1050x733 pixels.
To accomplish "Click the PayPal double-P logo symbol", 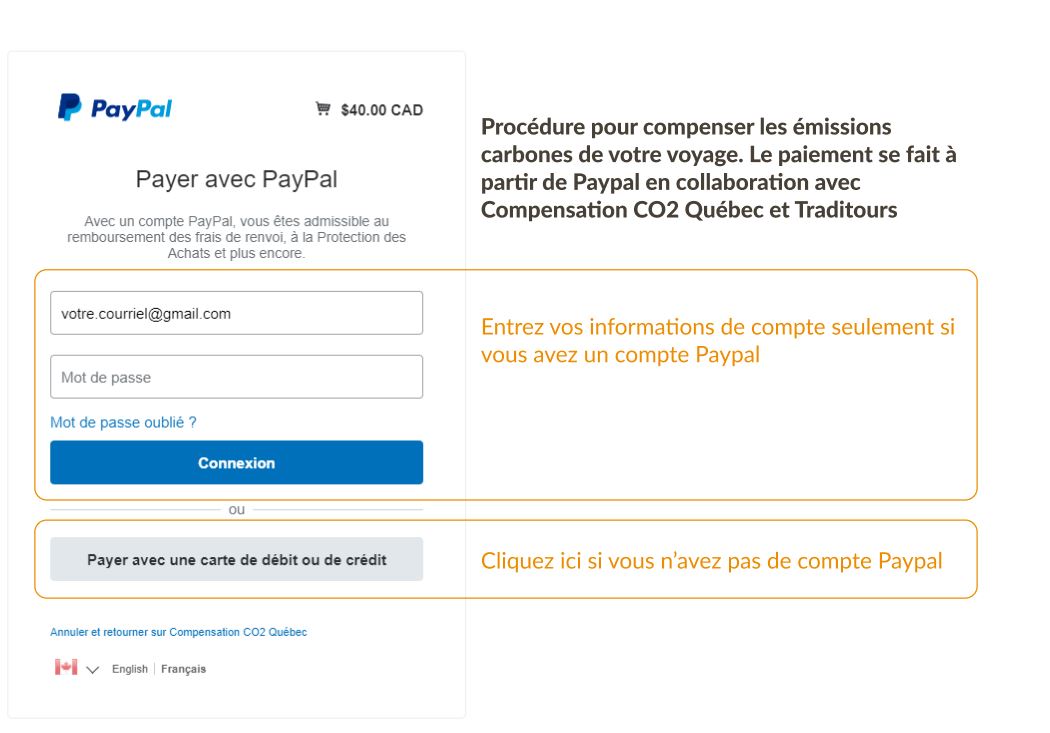I will (70, 108).
